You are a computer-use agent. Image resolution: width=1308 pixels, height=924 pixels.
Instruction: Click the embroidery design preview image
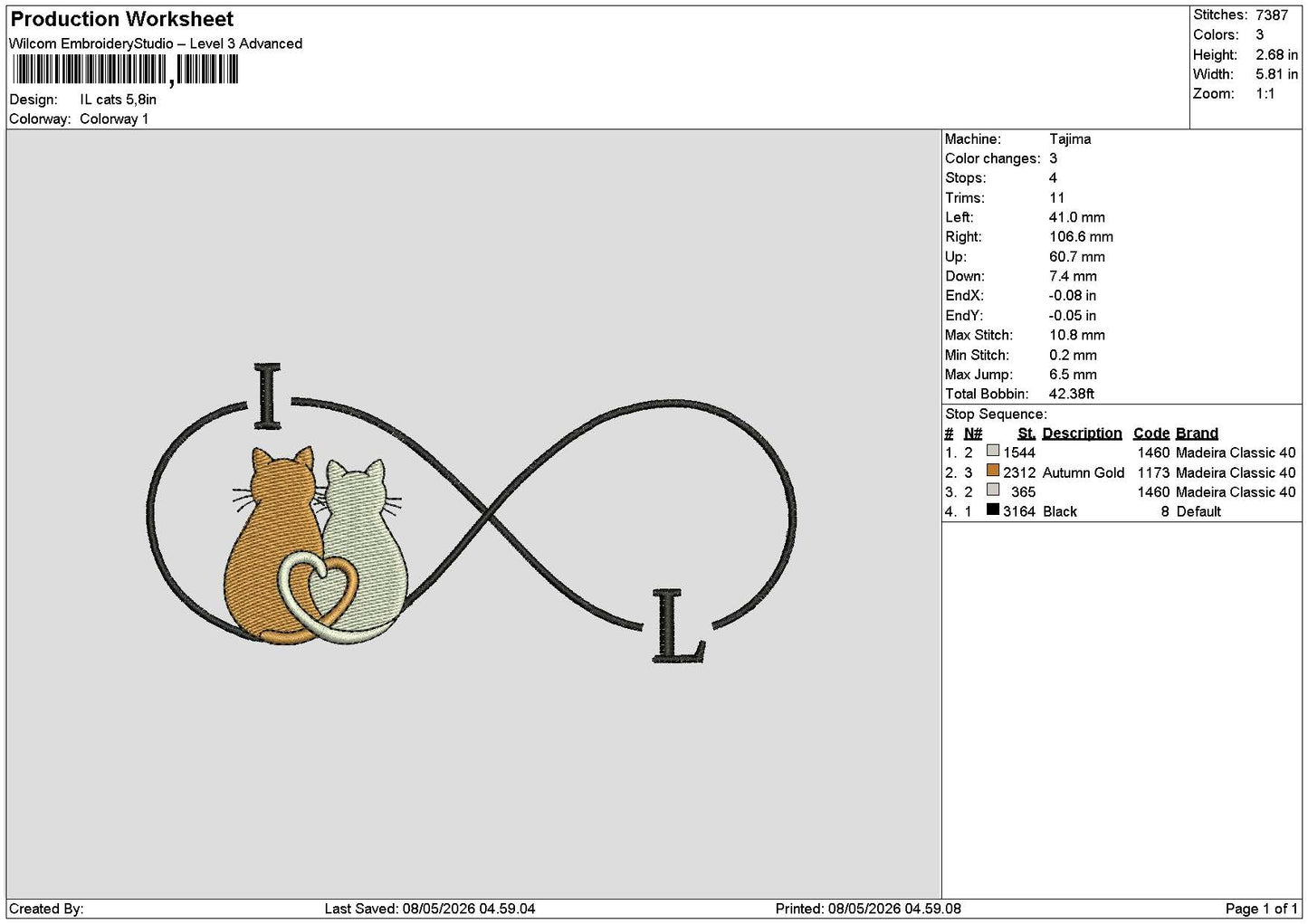(x=472, y=513)
